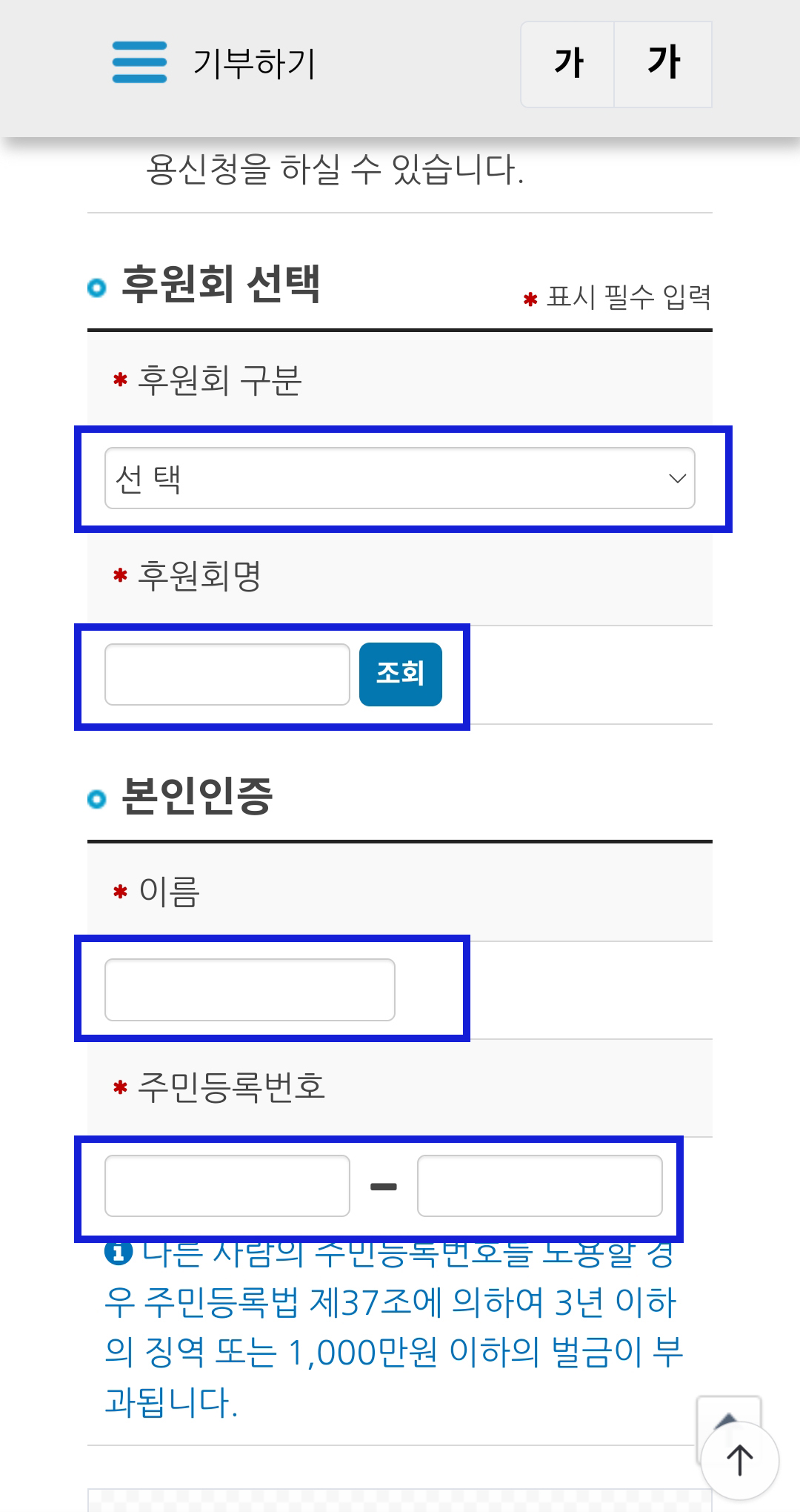This screenshot has width=800, height=1512.
Task: Click the second 주민등록번호 digits field
Action: pyautogui.click(x=541, y=1186)
